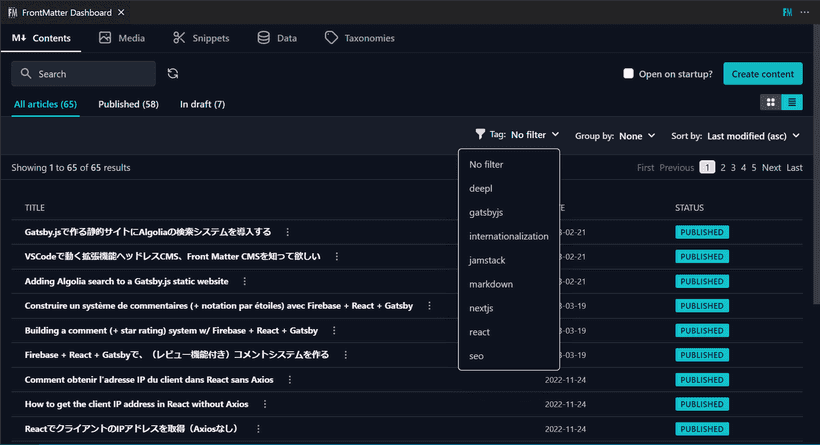Open actions menu for Adding Algolia search article
The height and width of the screenshot is (445, 820).
coord(244,282)
